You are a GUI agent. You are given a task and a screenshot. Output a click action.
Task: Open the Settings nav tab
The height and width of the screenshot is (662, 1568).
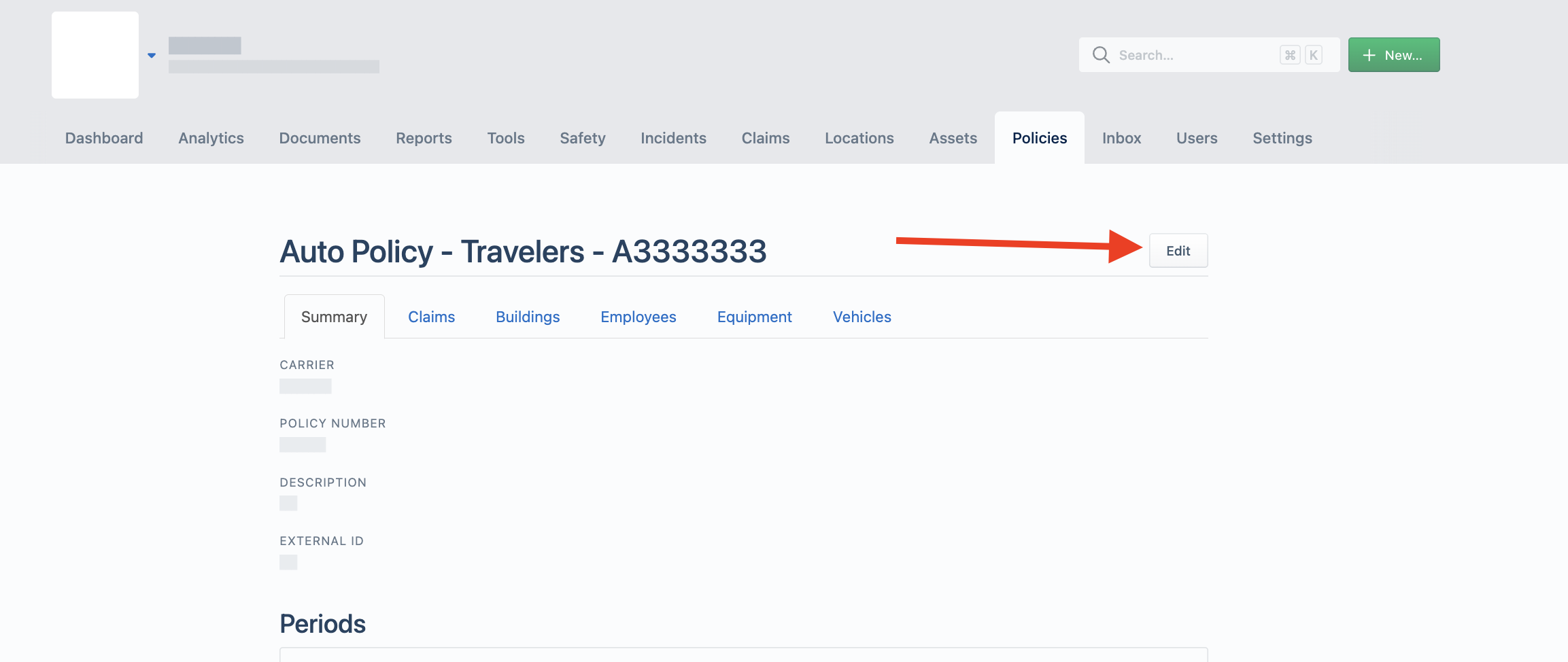click(x=1282, y=138)
